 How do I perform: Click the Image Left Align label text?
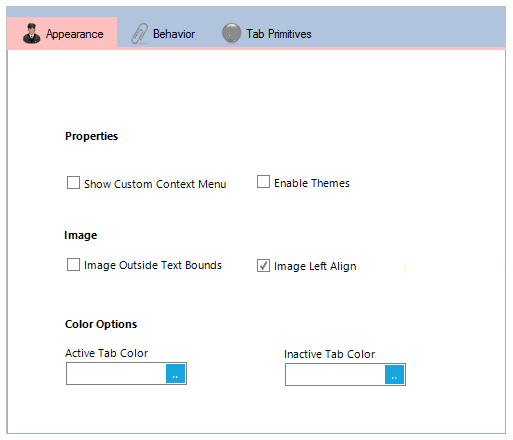tap(315, 266)
